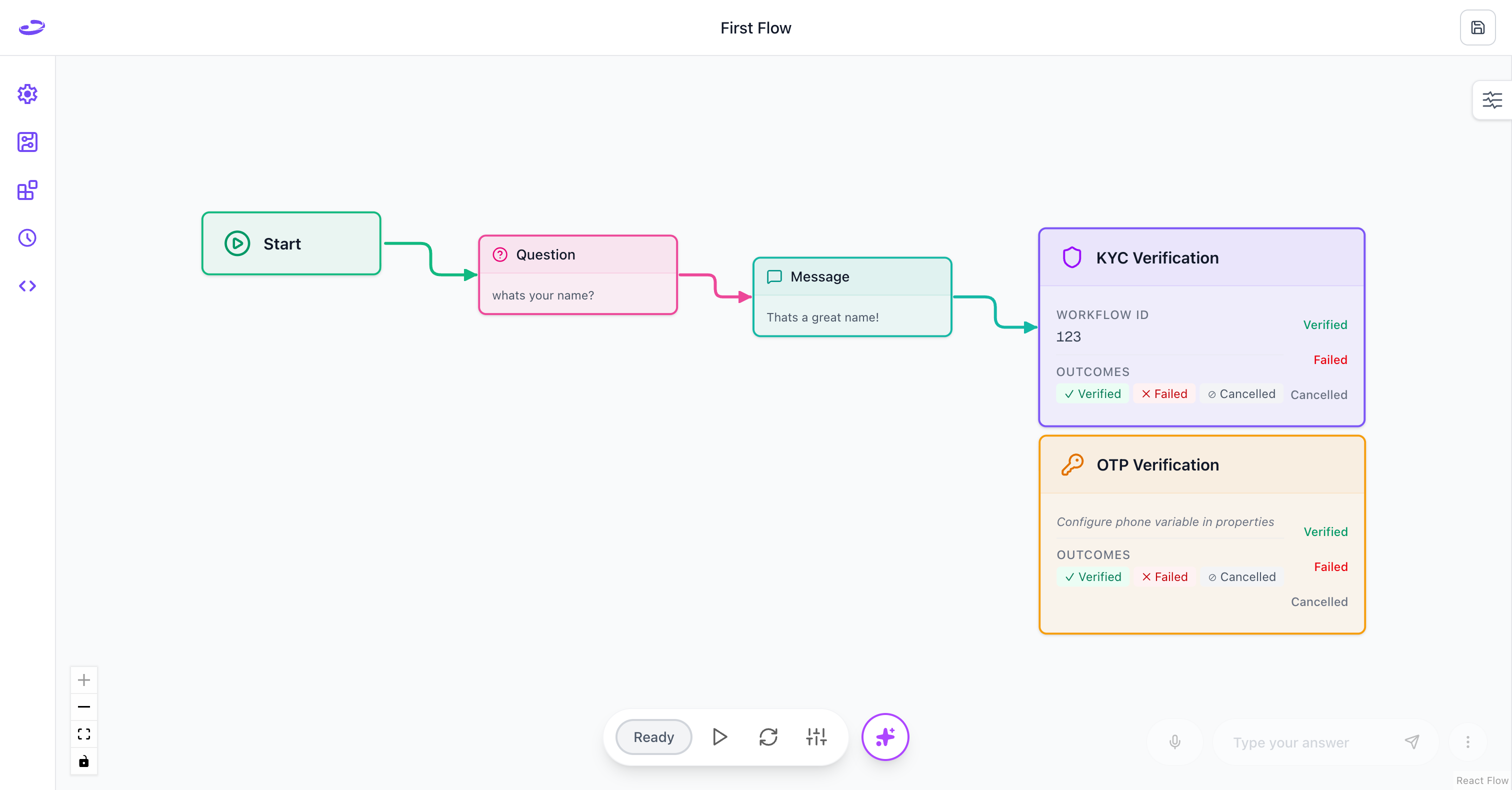
Task: Click the save flow icon
Action: [x=1477, y=27]
